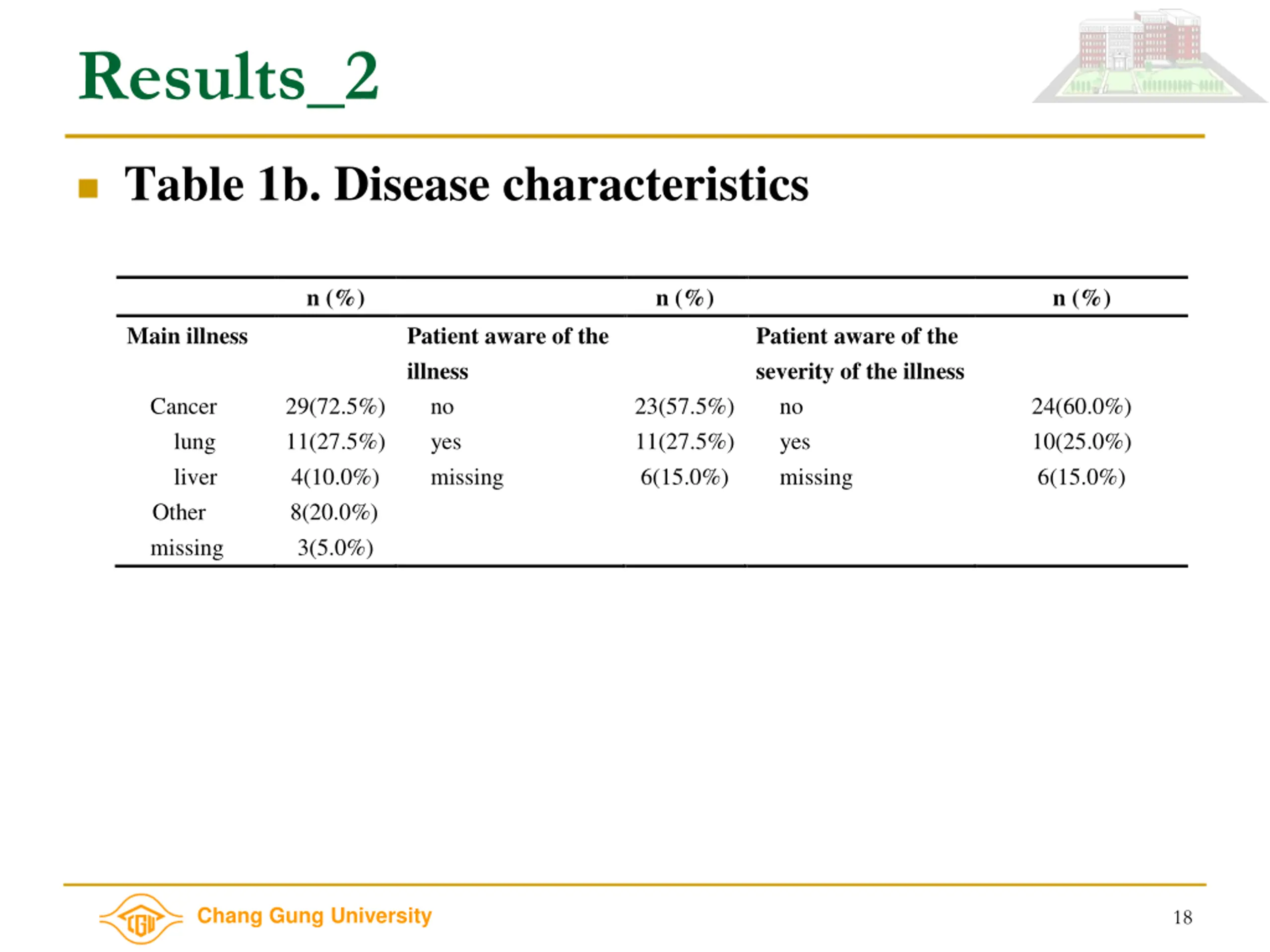Select Patient aware of severity header
The image size is (1270, 952).
click(860, 354)
